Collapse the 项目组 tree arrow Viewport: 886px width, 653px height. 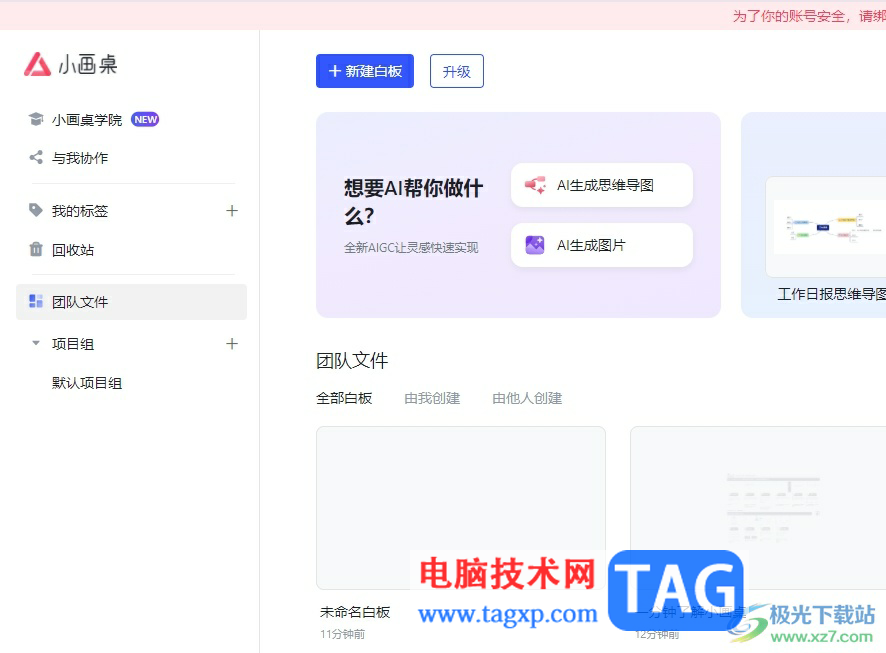click(x=36, y=343)
